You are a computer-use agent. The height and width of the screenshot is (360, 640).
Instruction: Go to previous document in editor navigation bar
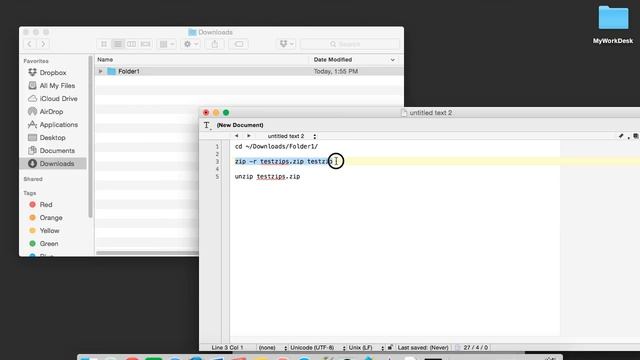[236, 136]
